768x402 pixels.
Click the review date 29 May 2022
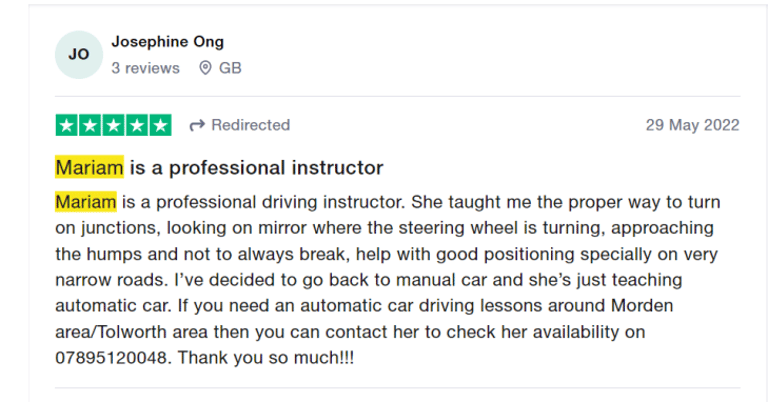tap(692, 125)
